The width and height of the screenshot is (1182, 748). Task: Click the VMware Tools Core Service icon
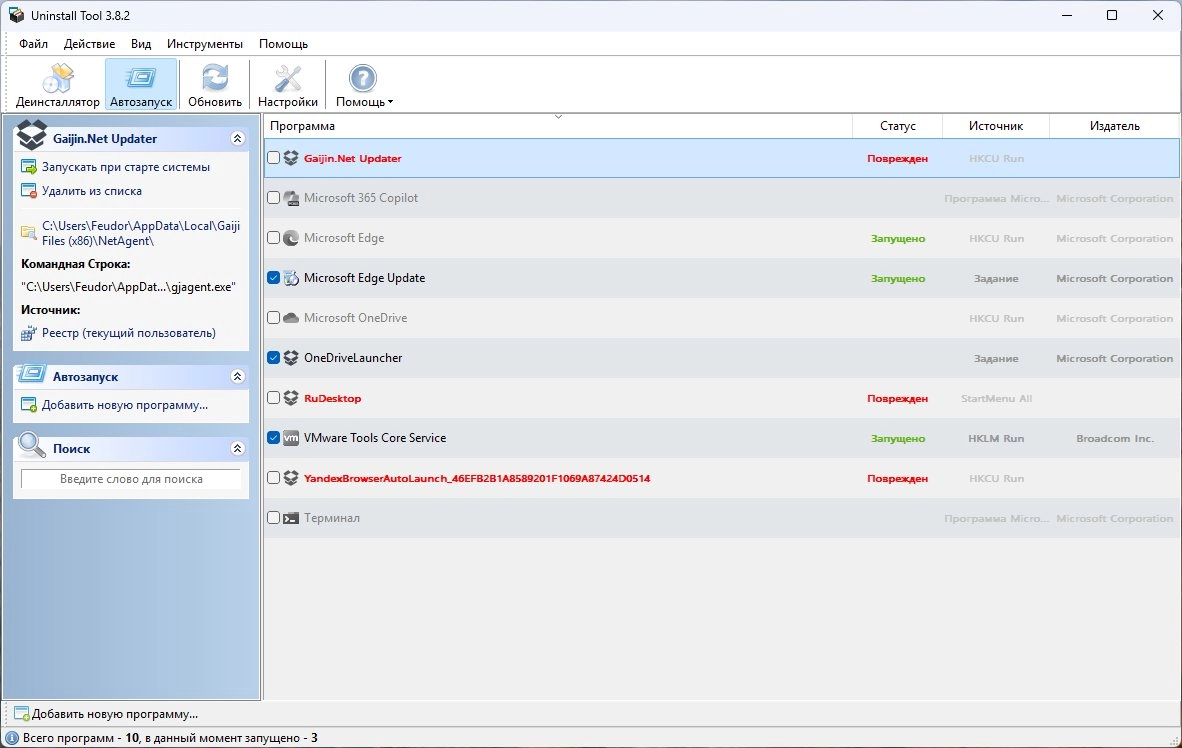[x=291, y=438]
